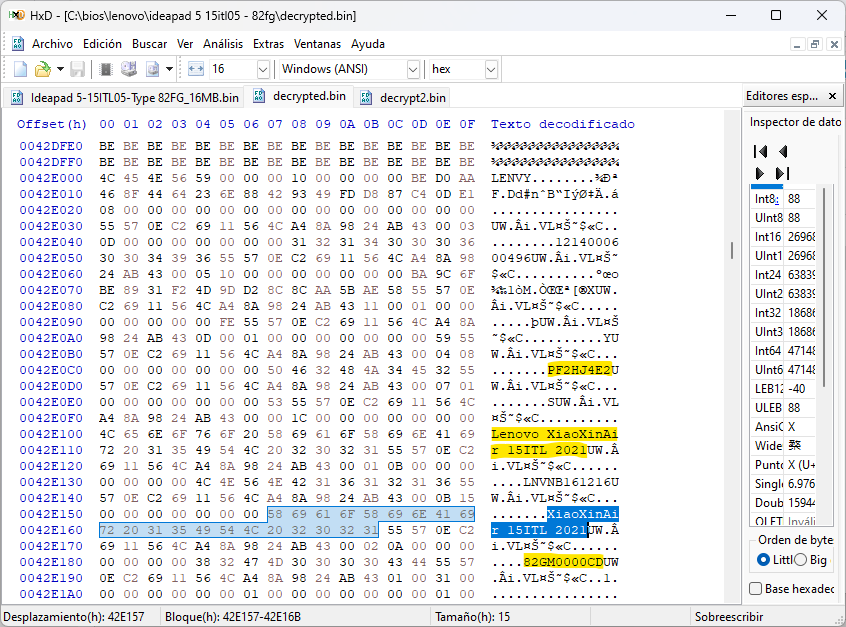Screen dimensions: 846x627
Task: Select the Int16 row in data inspector
Action: tap(785, 237)
